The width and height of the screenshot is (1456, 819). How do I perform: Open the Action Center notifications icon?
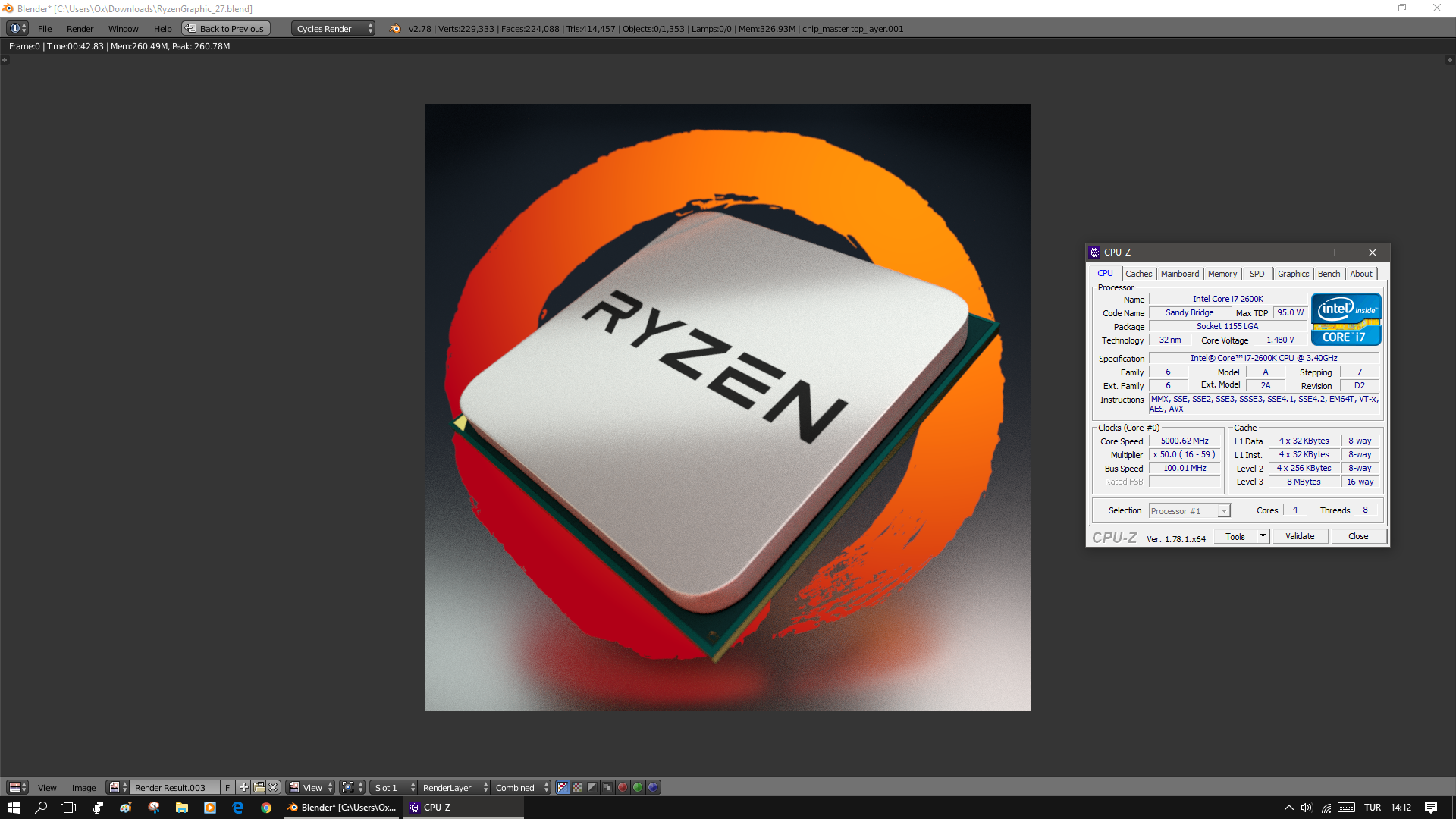pos(1431,808)
